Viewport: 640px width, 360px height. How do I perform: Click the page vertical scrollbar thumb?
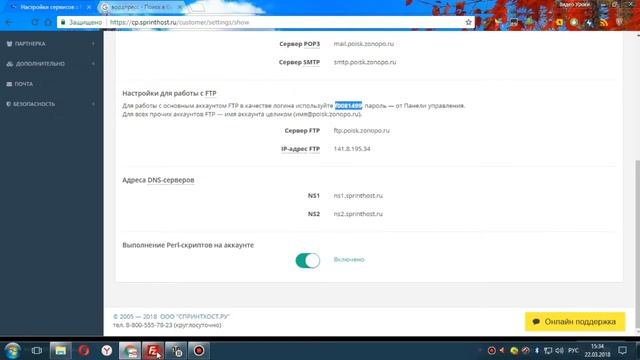[x=637, y=243]
